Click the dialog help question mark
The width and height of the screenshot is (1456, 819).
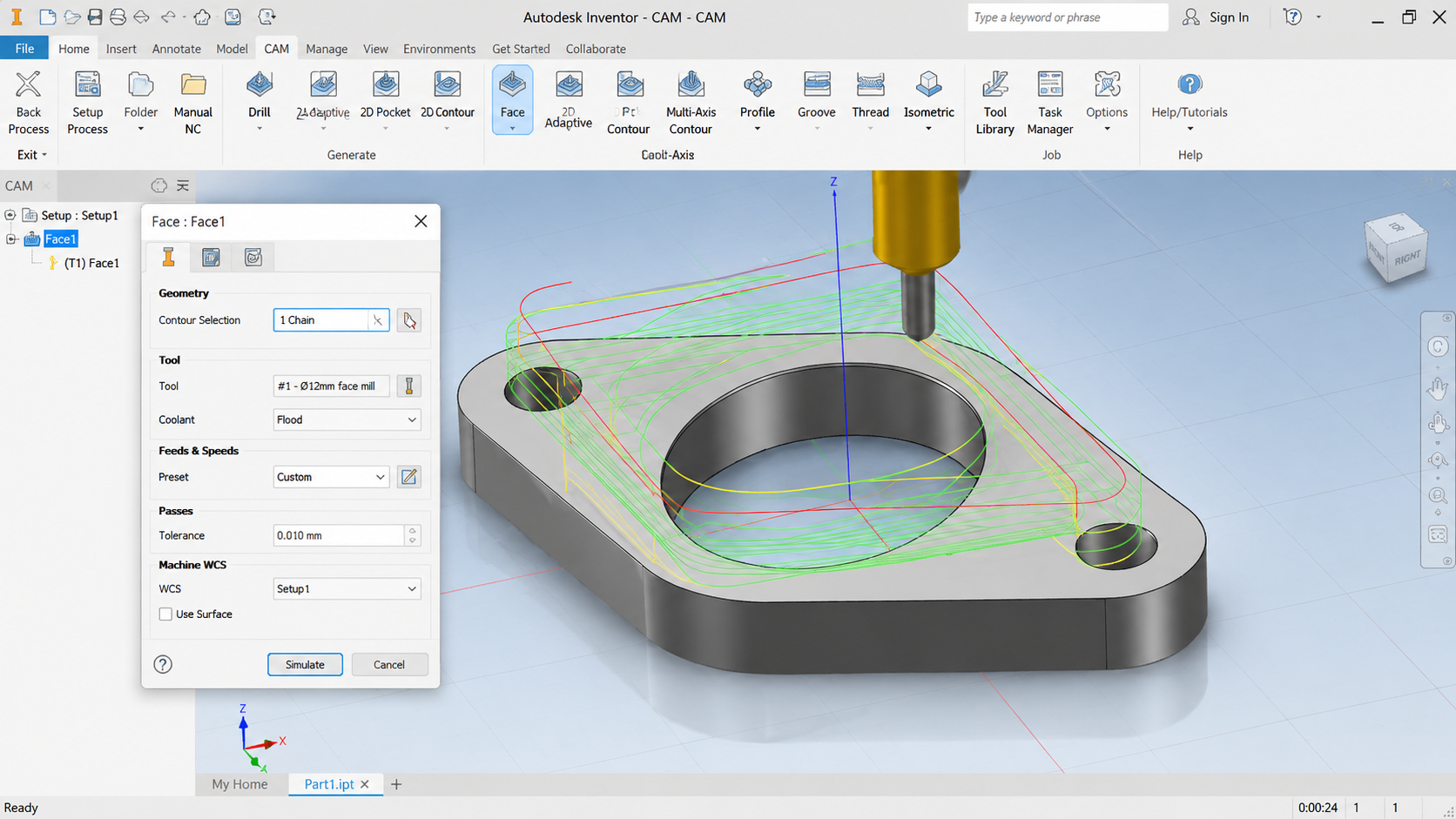[163, 664]
